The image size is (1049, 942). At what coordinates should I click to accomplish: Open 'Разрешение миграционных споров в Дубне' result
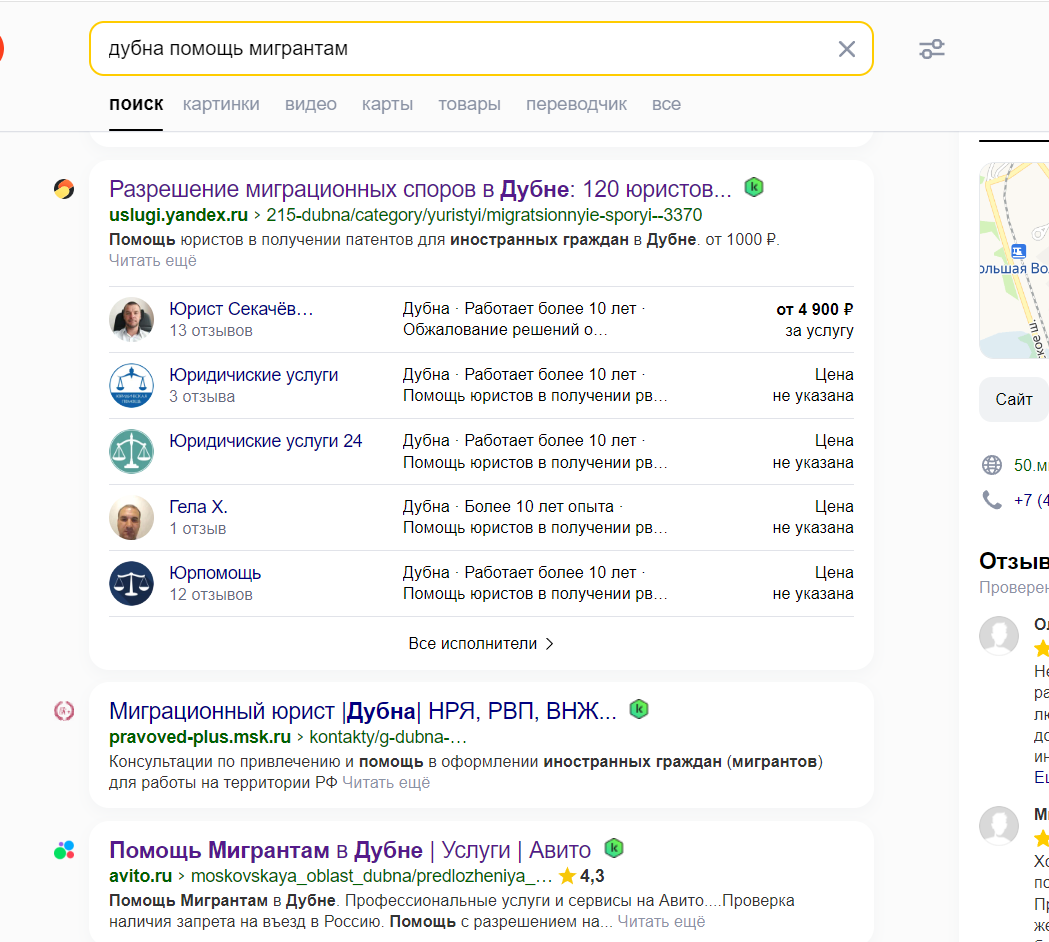(420, 189)
